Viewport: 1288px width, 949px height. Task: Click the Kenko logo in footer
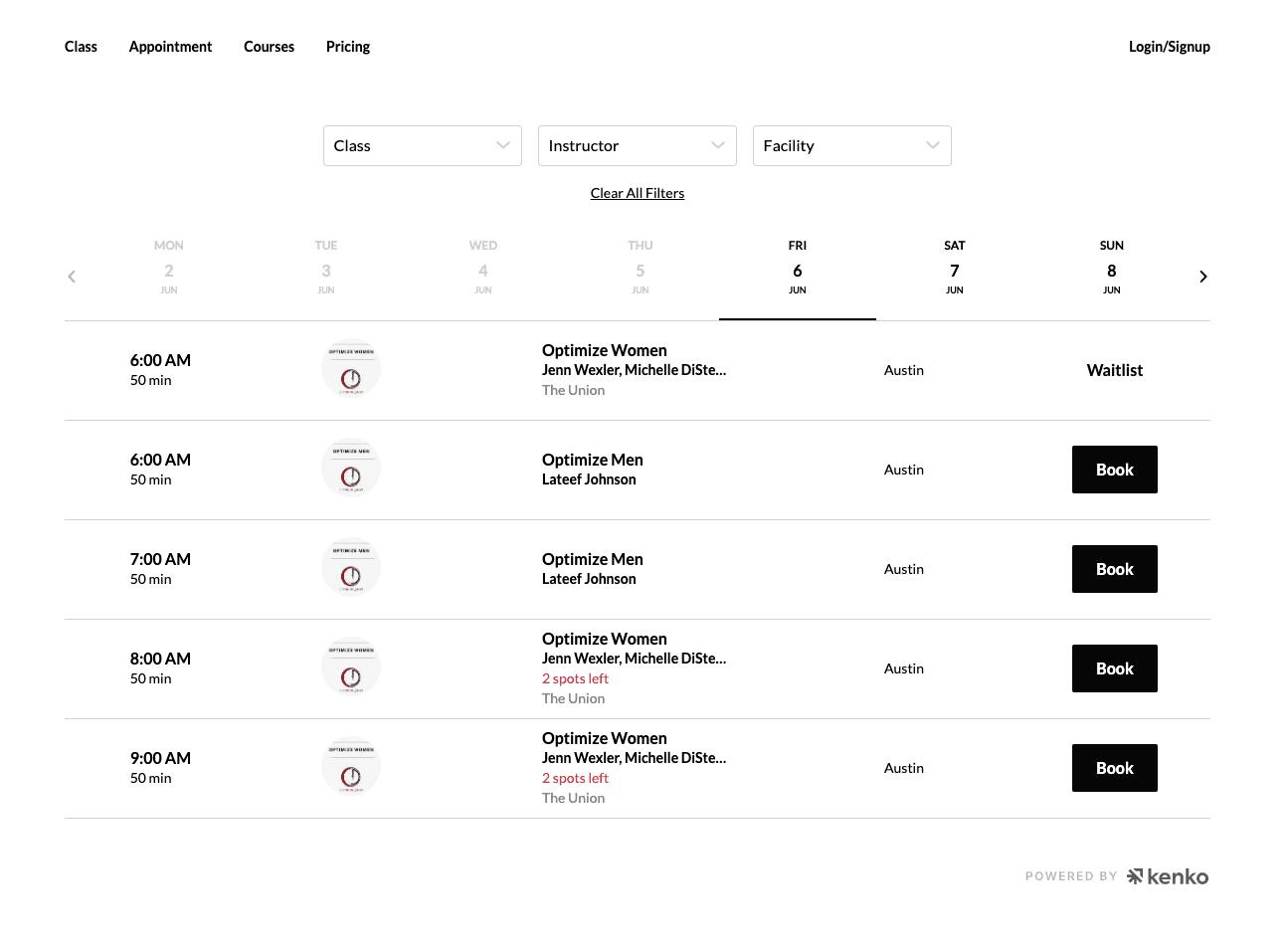tap(1168, 876)
